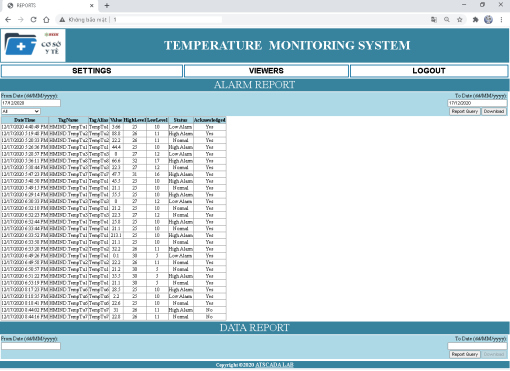Run Report Query in Data Report
The height and width of the screenshot is (371, 510).
pyautogui.click(x=465, y=354)
